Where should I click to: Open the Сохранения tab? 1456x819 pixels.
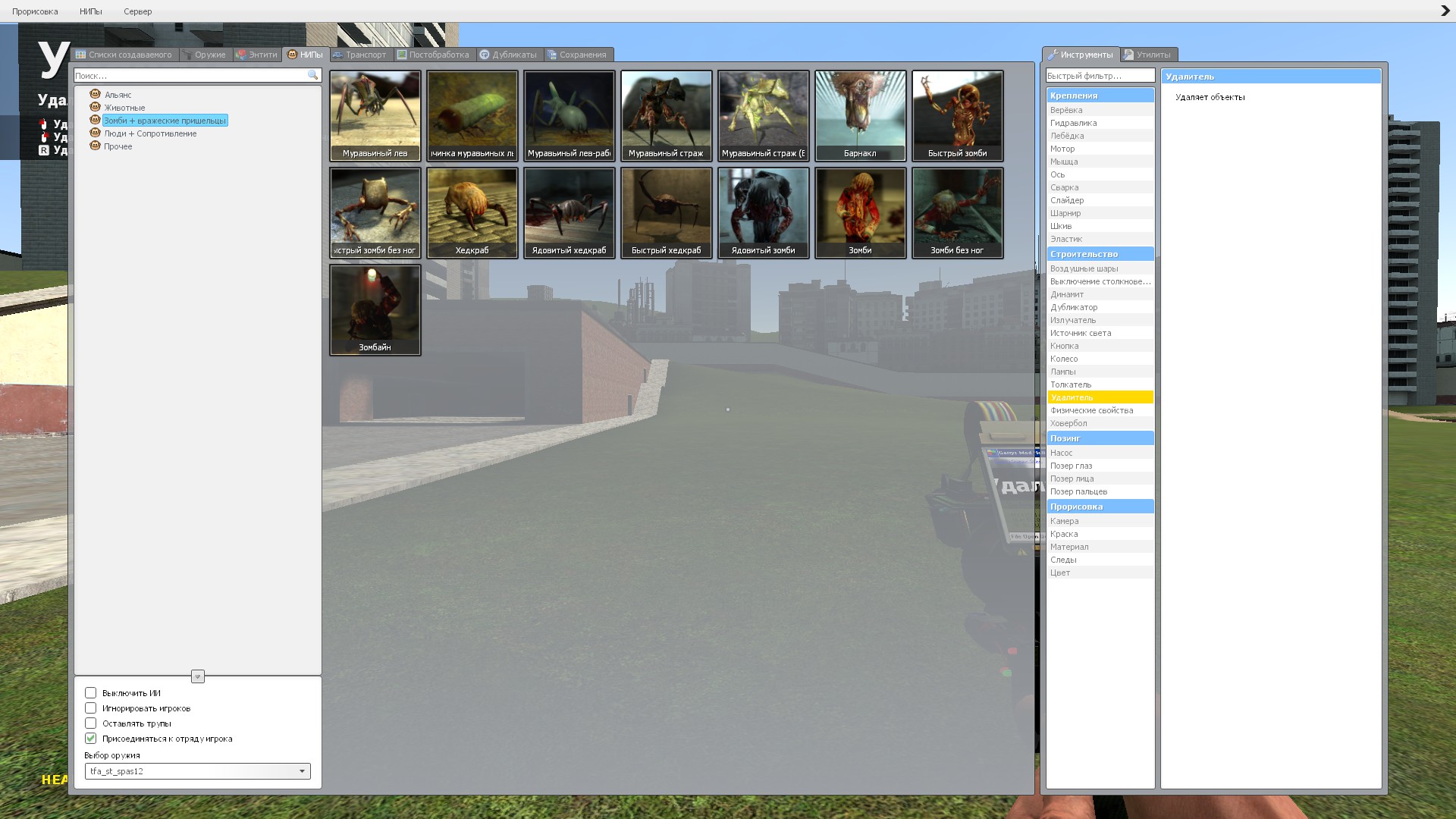[x=578, y=55]
